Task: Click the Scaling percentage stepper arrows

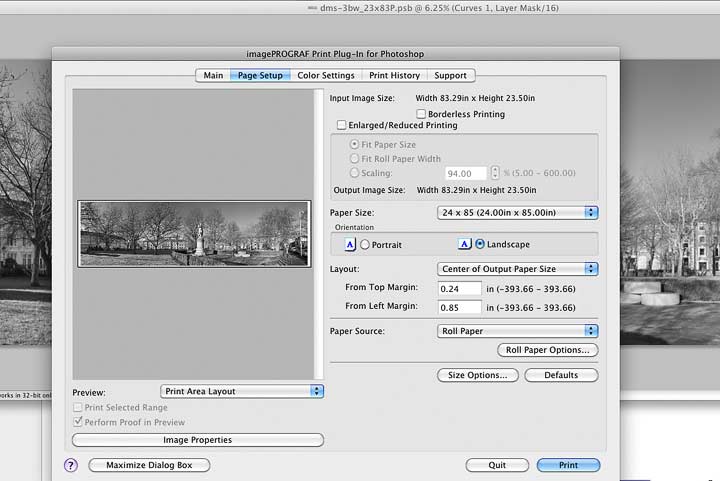Action: pyautogui.click(x=495, y=173)
